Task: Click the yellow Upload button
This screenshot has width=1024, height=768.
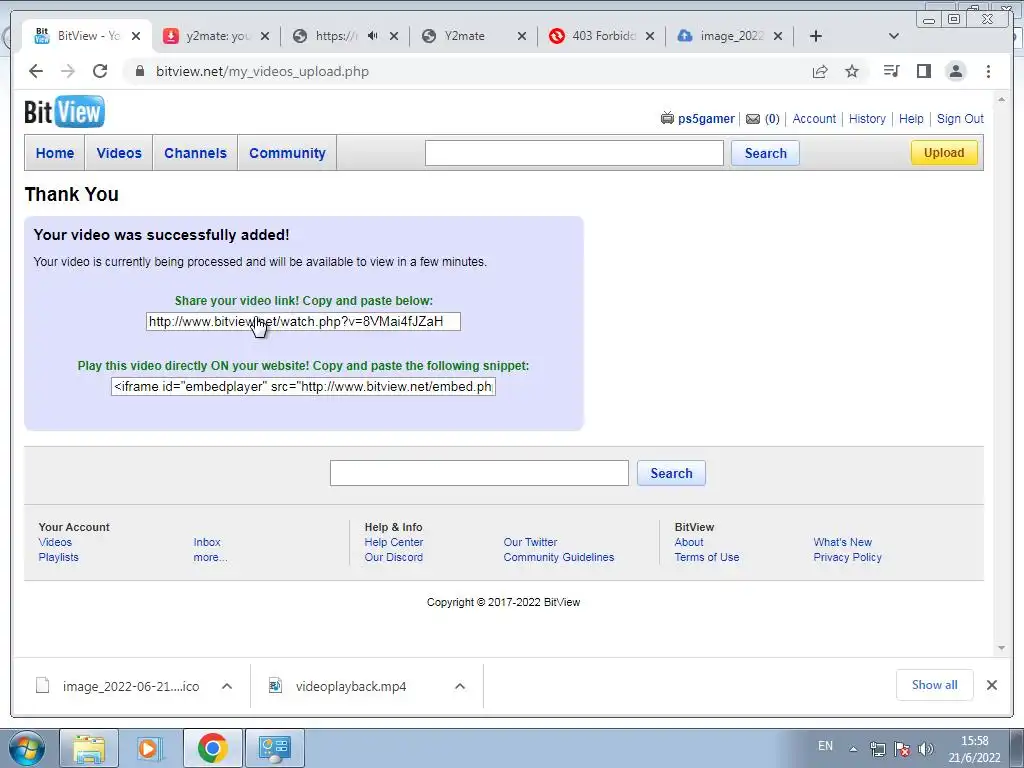Action: pos(944,153)
